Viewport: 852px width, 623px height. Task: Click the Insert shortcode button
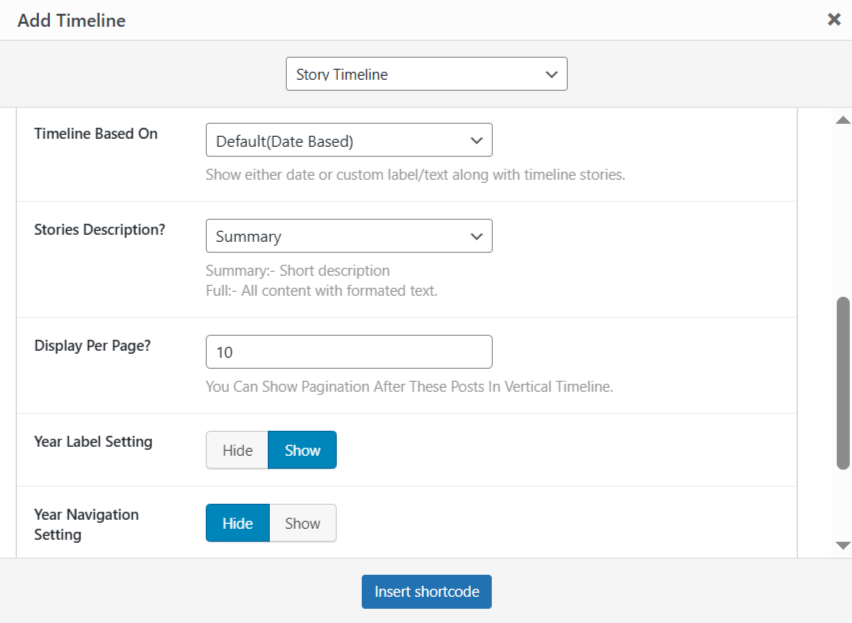426,591
